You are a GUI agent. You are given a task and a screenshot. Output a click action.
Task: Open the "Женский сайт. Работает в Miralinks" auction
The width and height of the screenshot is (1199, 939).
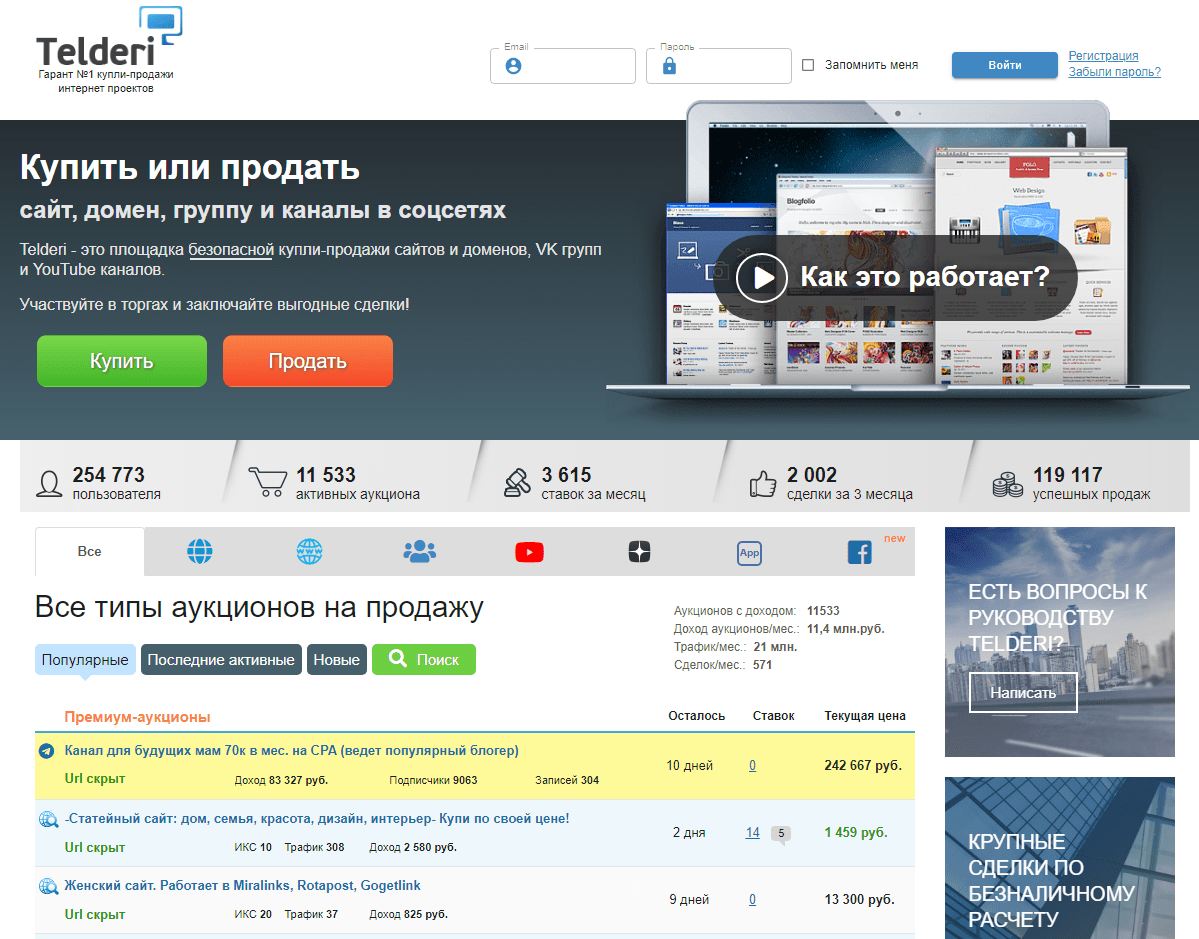pyautogui.click(x=242, y=885)
